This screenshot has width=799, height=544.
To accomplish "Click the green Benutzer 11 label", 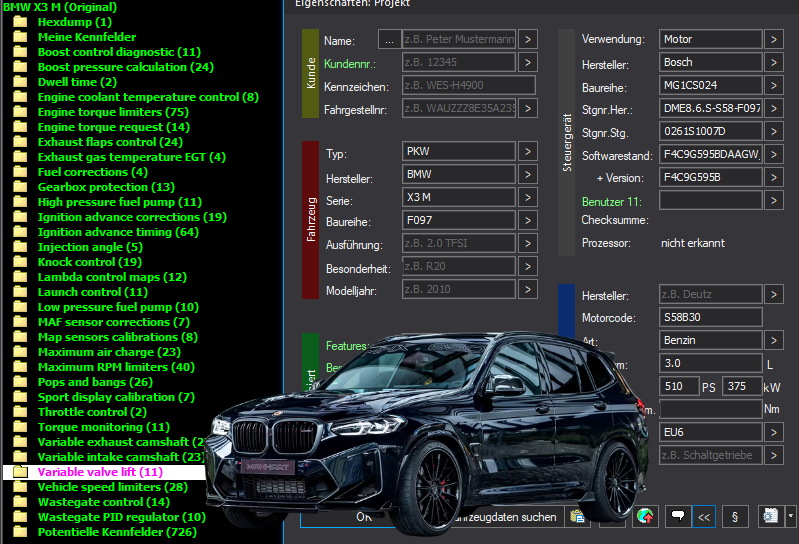I will (x=611, y=202).
